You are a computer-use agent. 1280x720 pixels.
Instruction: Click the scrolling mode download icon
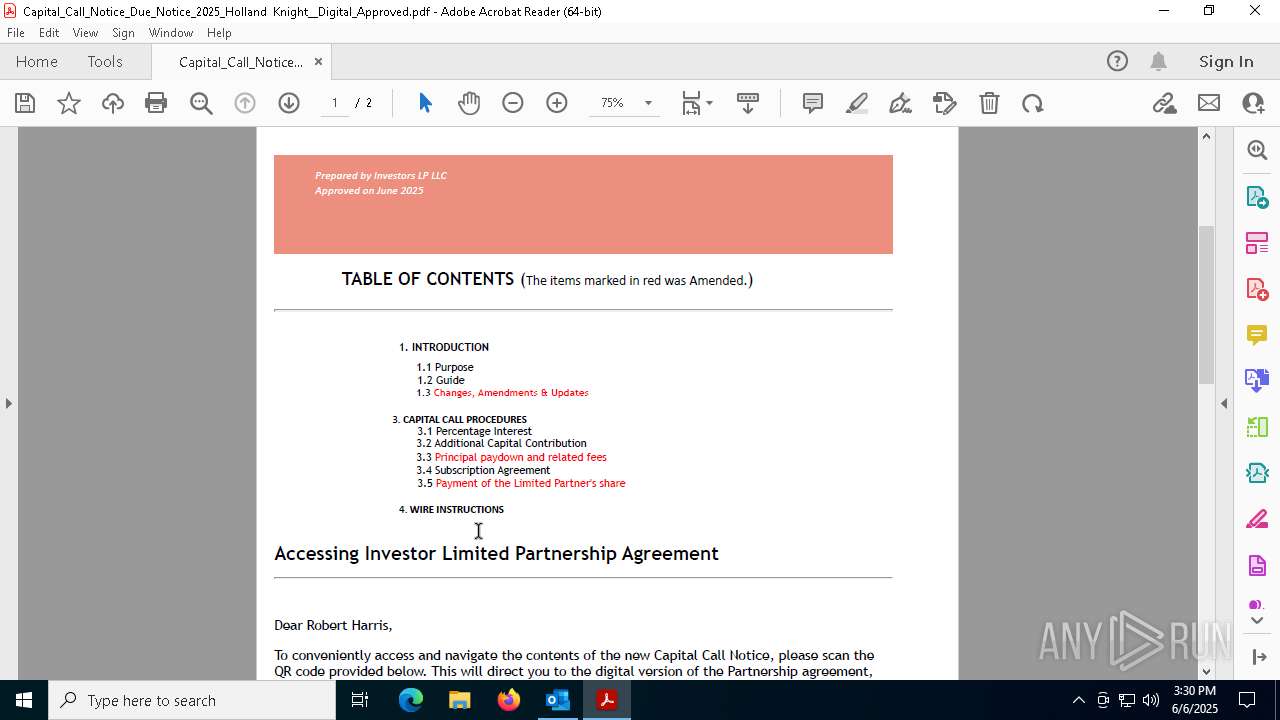point(748,103)
